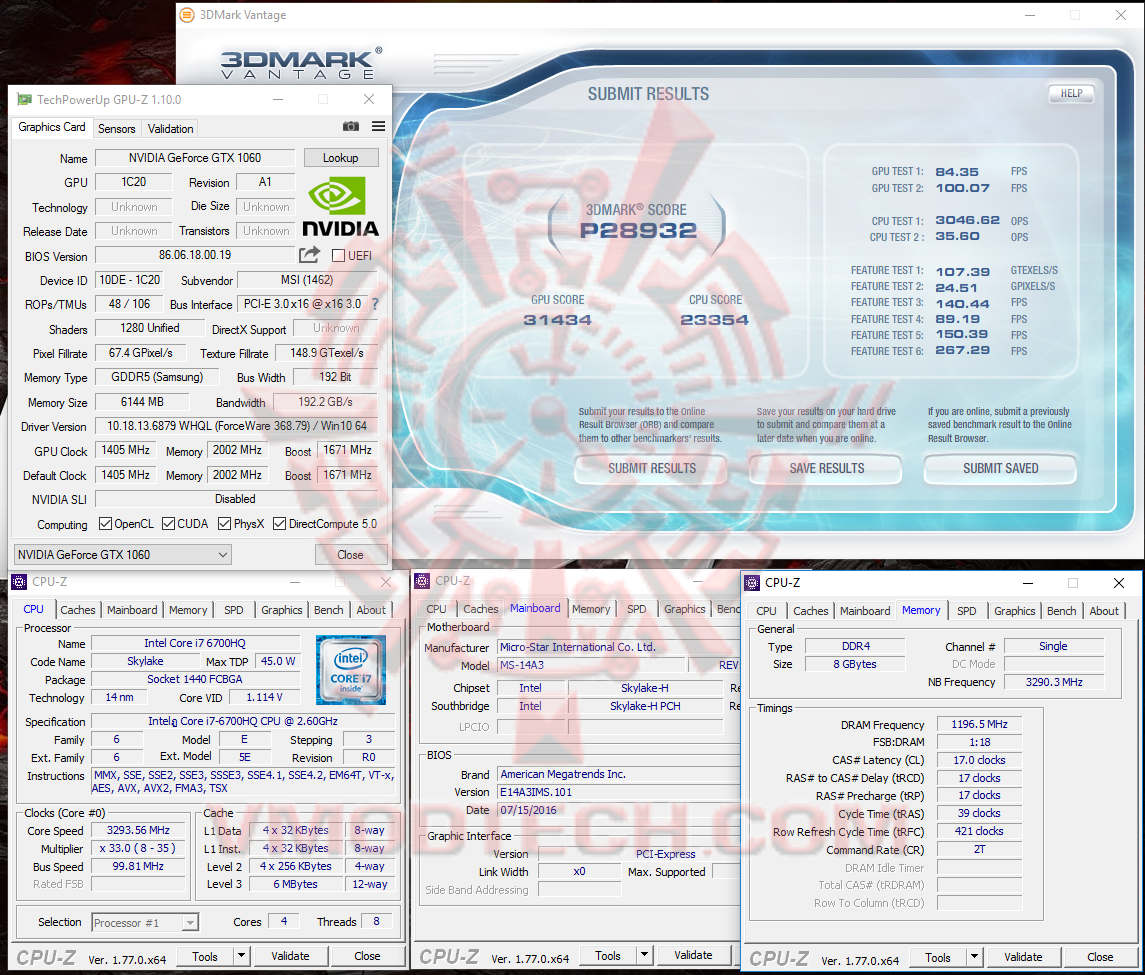1145x975 pixels.
Task: Switch to Sensors tab in GPU-Z
Action: click(x=117, y=129)
